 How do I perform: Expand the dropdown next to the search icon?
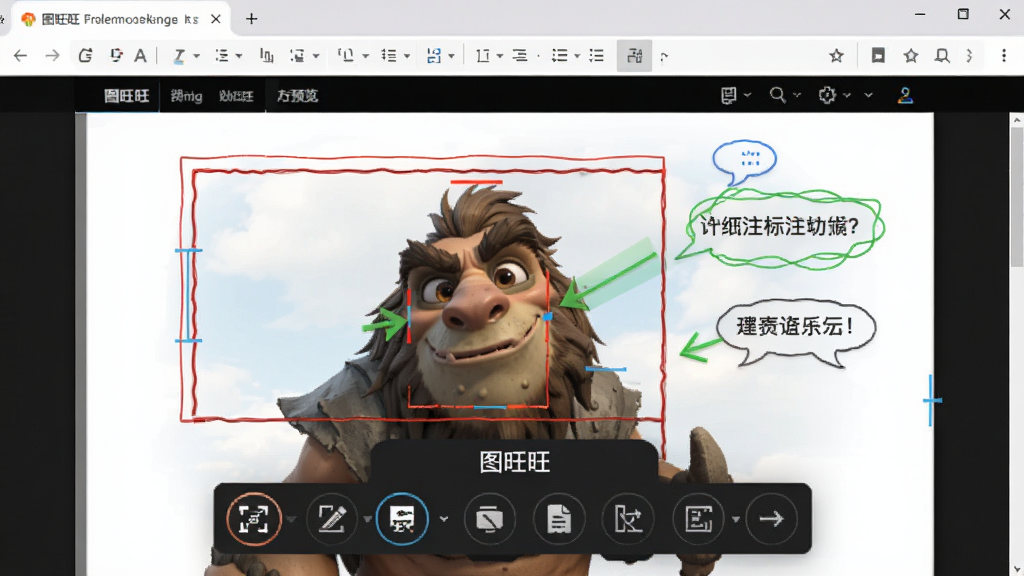(797, 95)
